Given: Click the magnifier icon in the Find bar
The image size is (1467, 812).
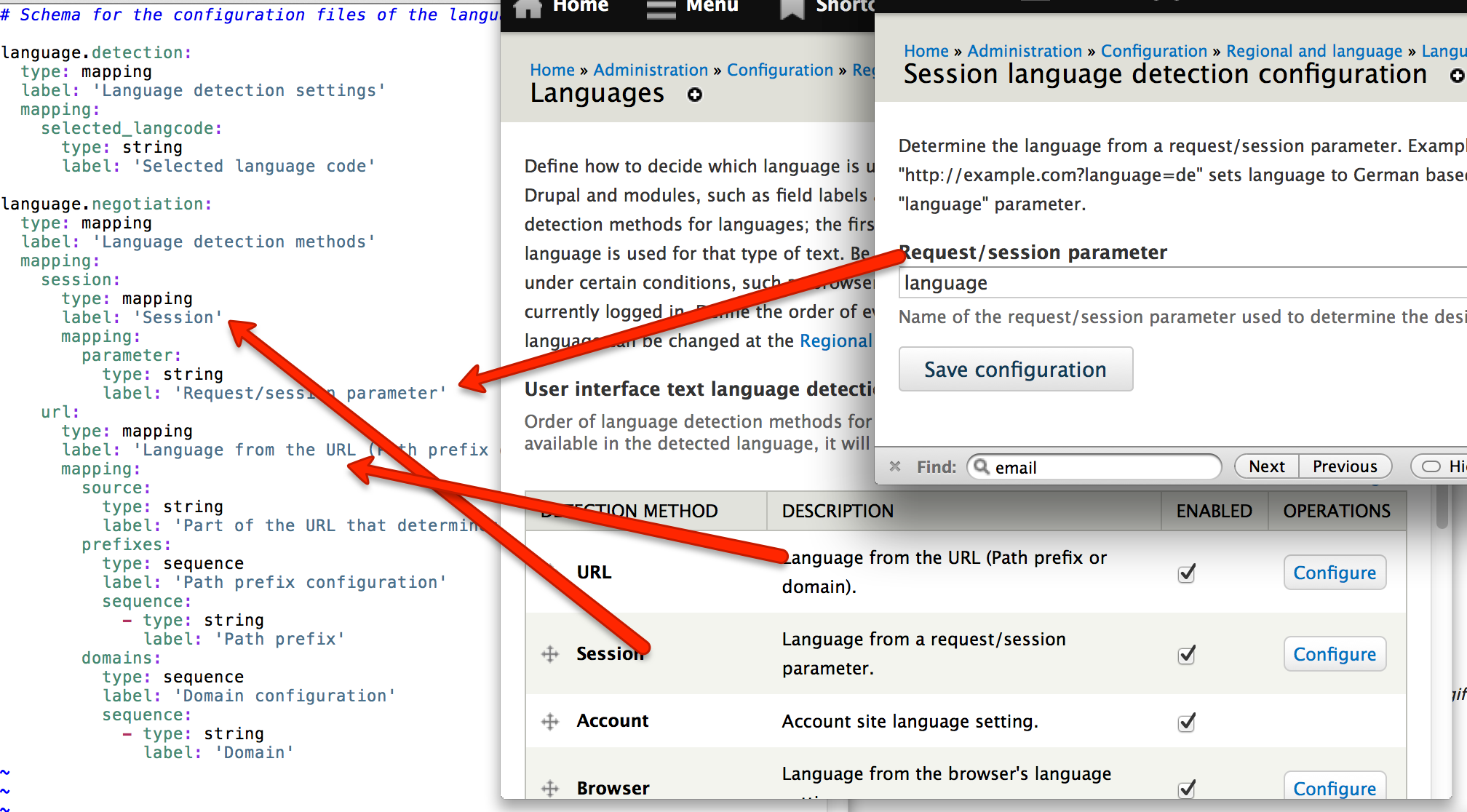Looking at the screenshot, I should coord(982,467).
